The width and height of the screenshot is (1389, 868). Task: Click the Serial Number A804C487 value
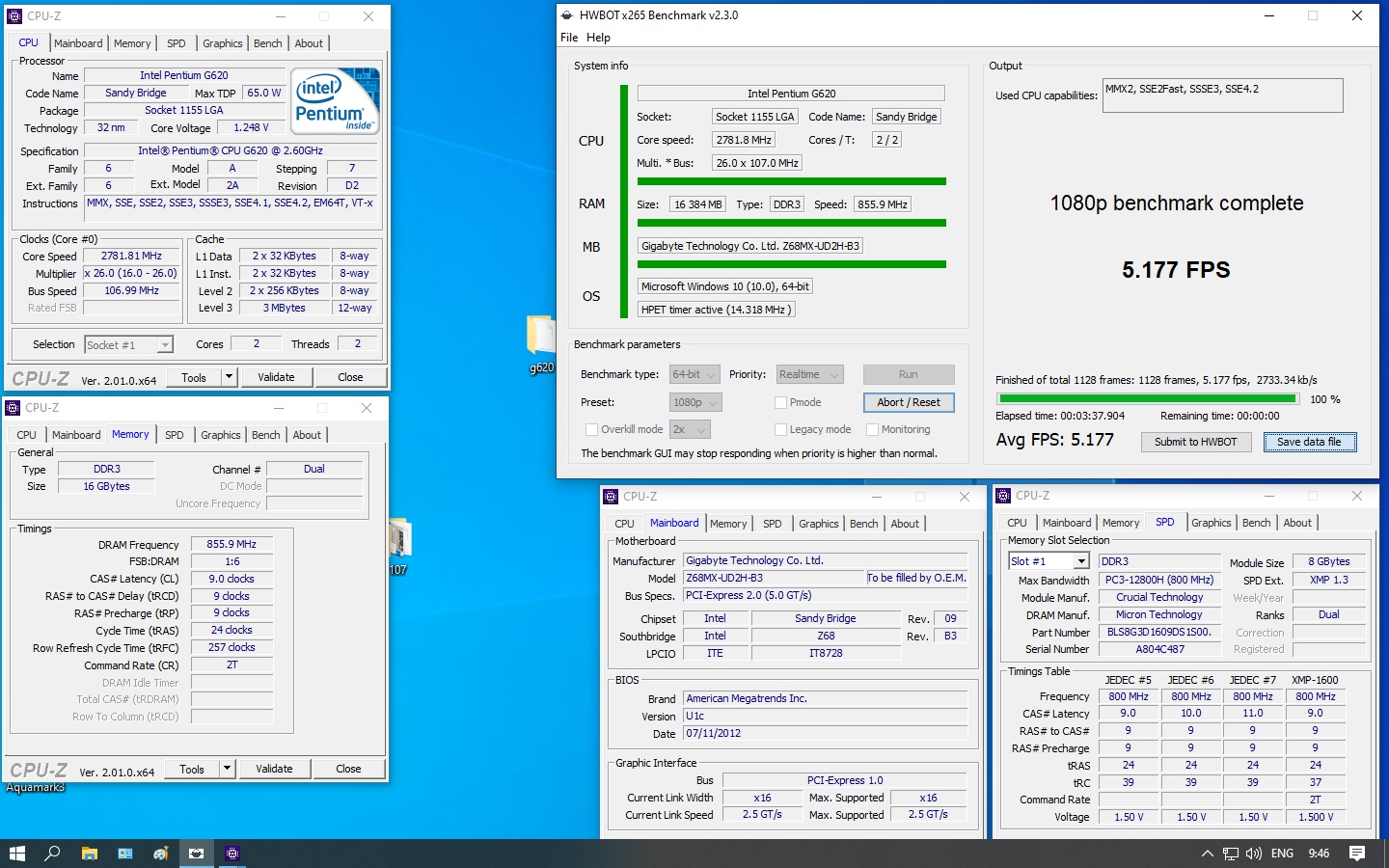(1159, 649)
